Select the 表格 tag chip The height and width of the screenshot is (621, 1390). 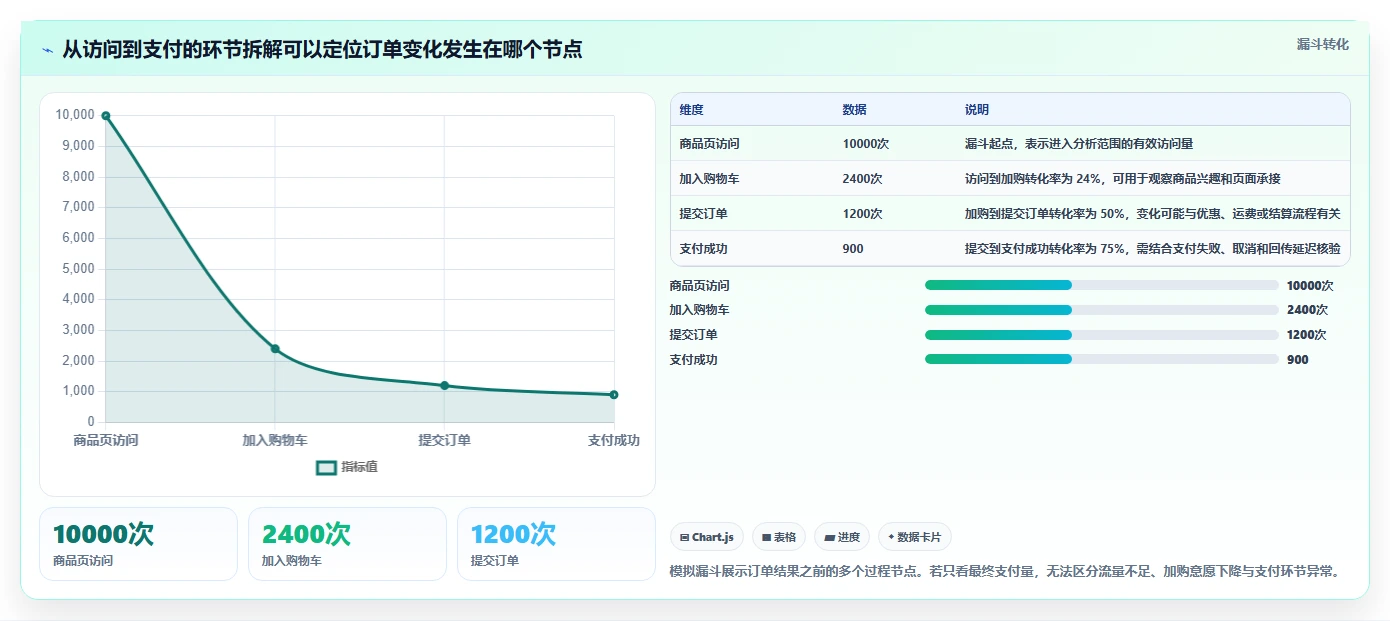pyautogui.click(x=779, y=537)
